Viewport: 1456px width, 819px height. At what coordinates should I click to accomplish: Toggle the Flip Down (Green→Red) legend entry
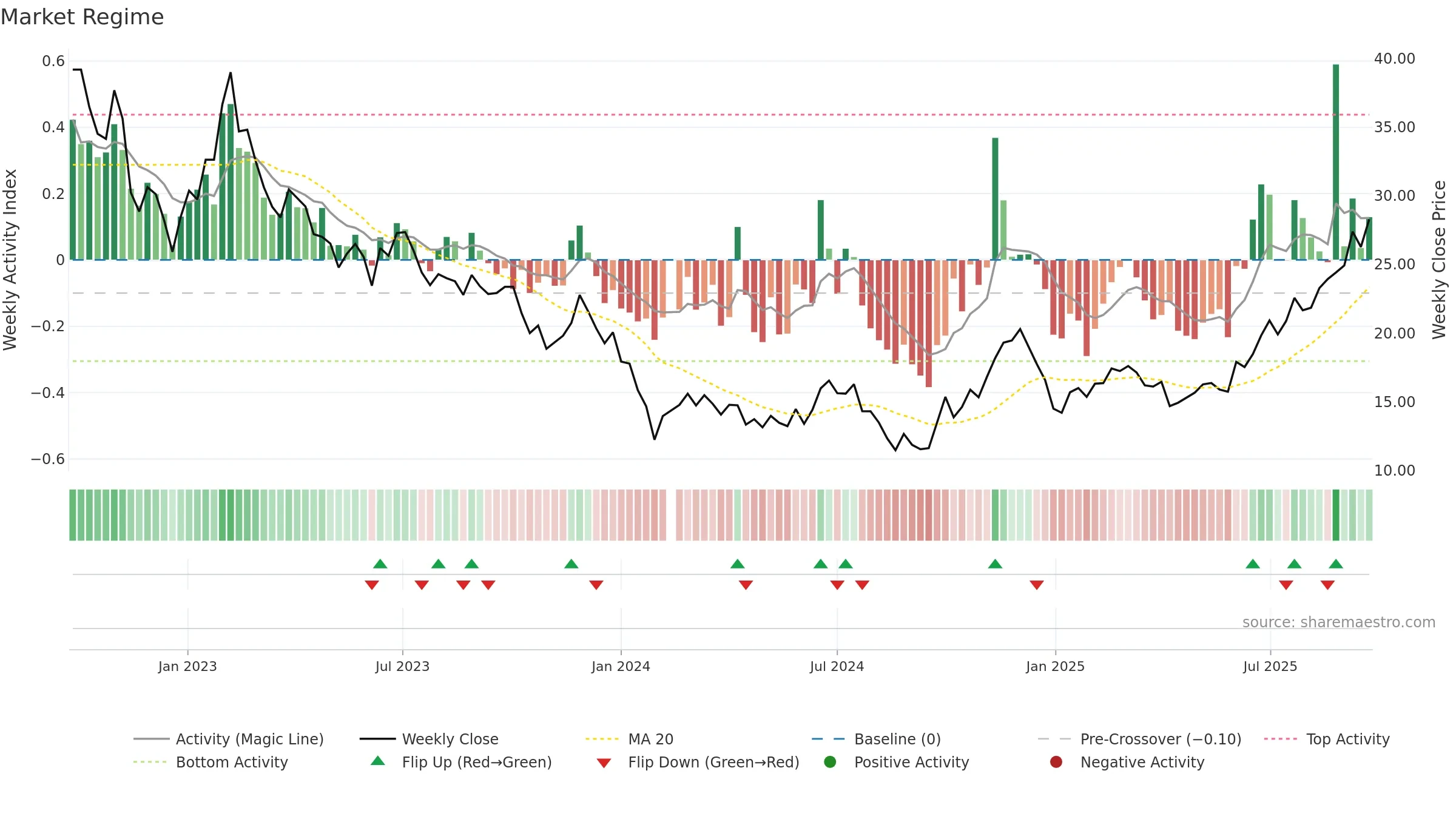(698, 762)
